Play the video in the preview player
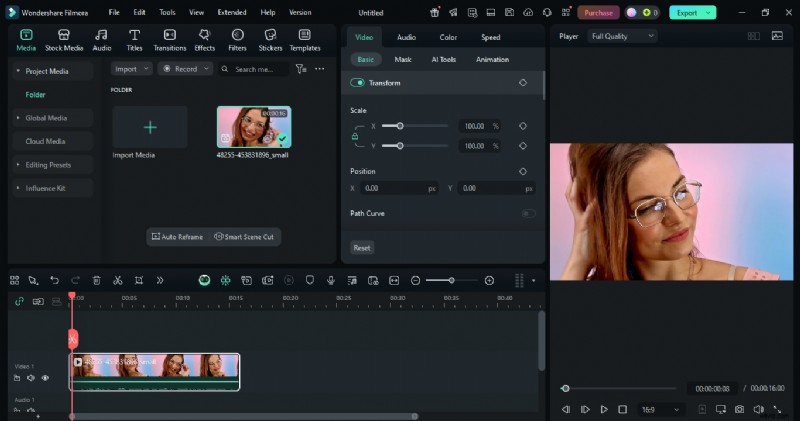 (604, 409)
